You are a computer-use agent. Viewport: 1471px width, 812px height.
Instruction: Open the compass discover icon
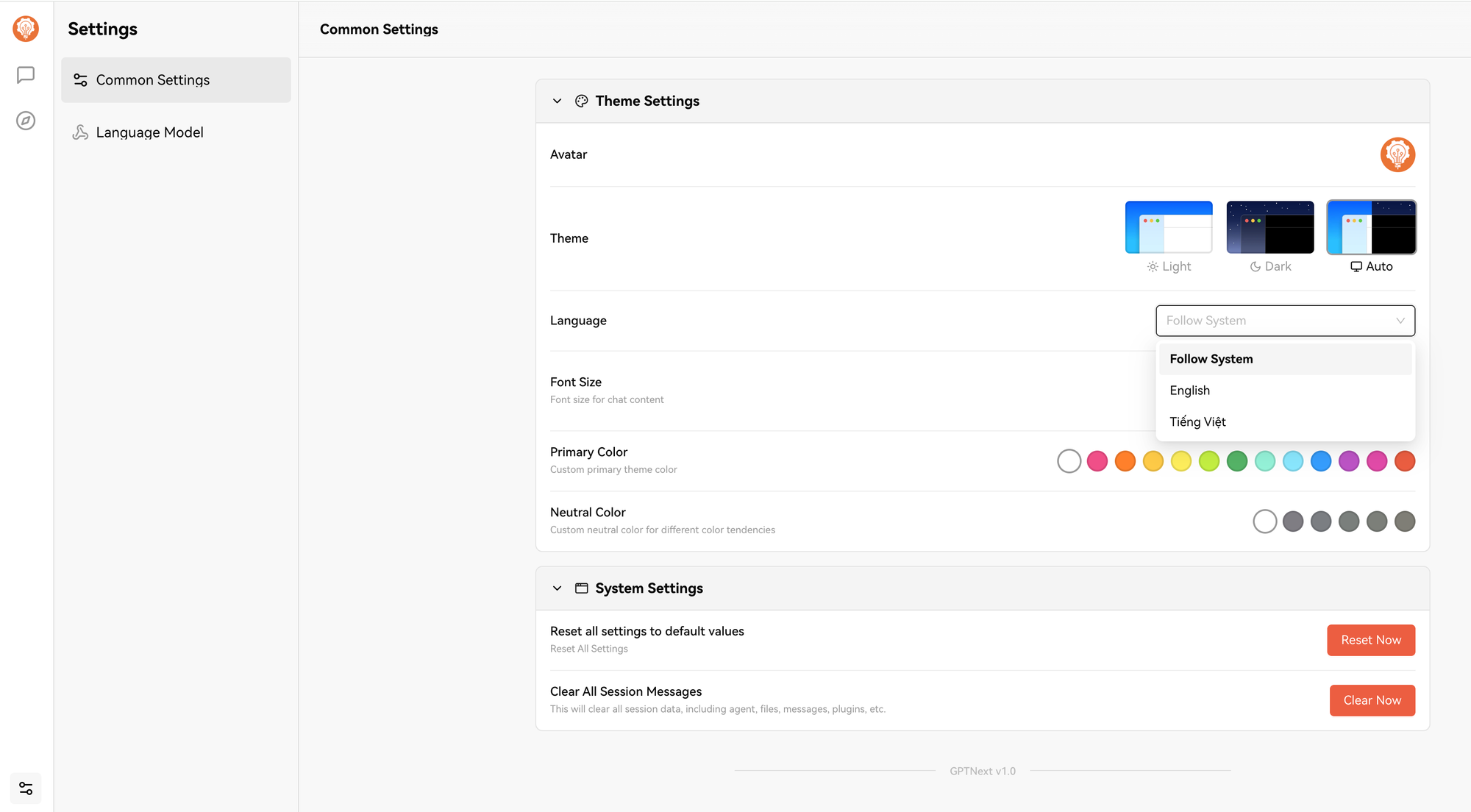pos(26,121)
